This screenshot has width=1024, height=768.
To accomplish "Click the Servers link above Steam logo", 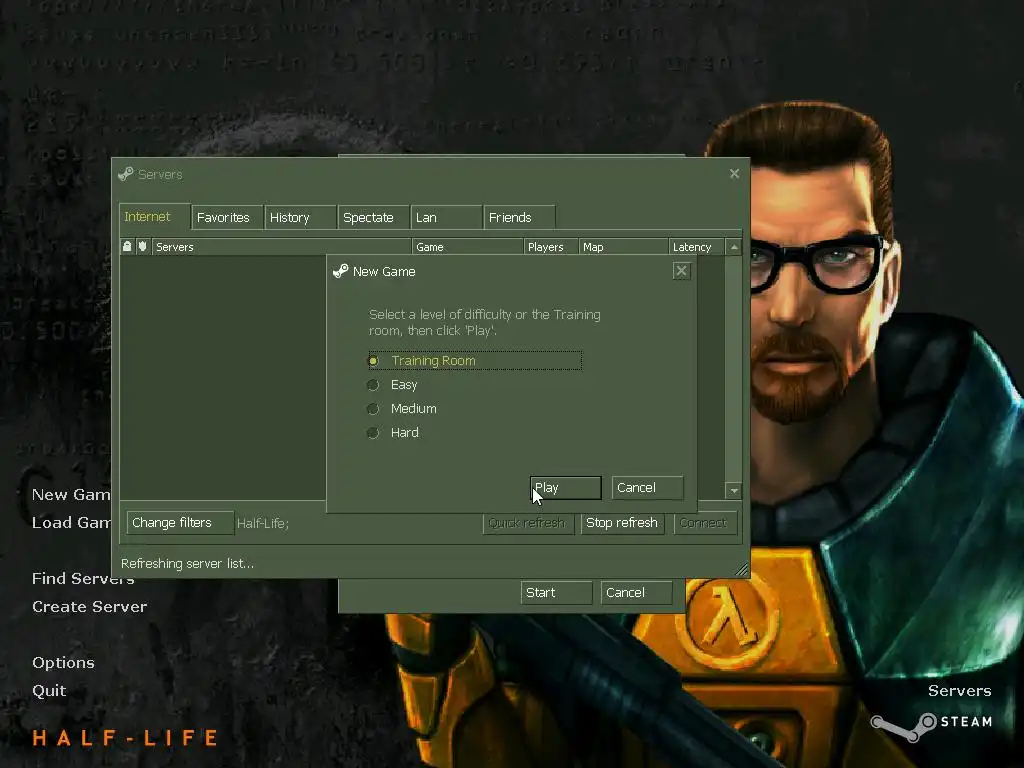I will 959,691.
